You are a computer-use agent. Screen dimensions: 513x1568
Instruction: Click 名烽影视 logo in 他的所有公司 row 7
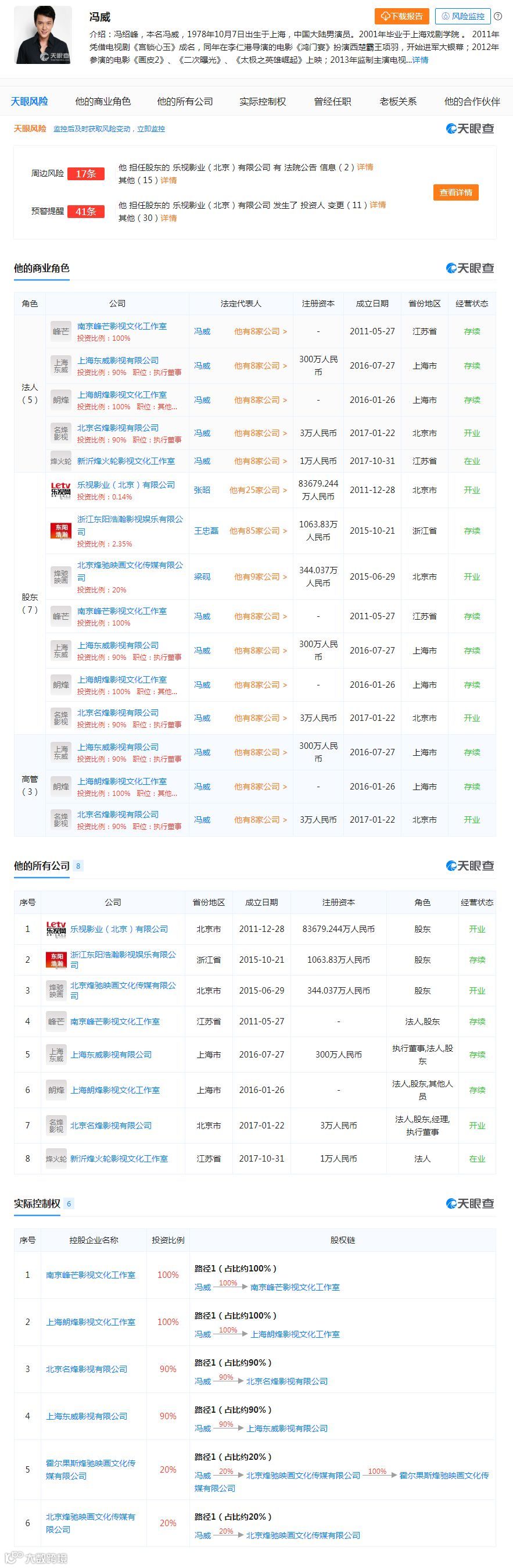point(56,1126)
